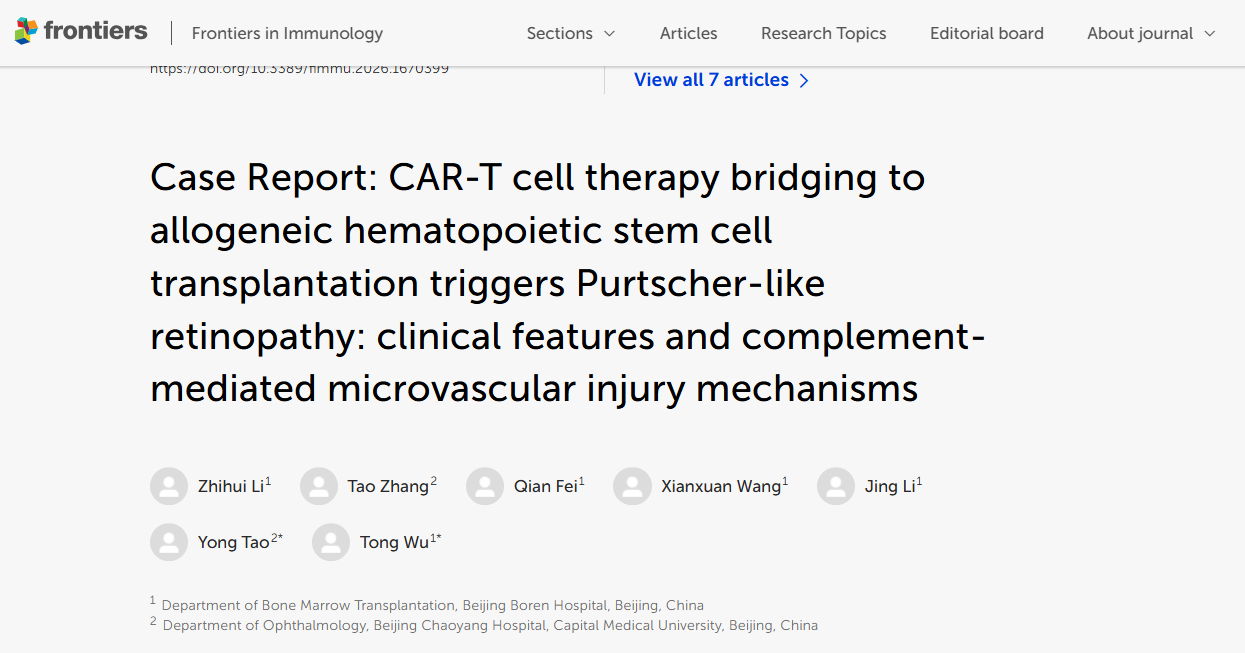Viewport: 1245px width, 653px height.
Task: Click author name Xianxuan Wang
Action: (720, 487)
